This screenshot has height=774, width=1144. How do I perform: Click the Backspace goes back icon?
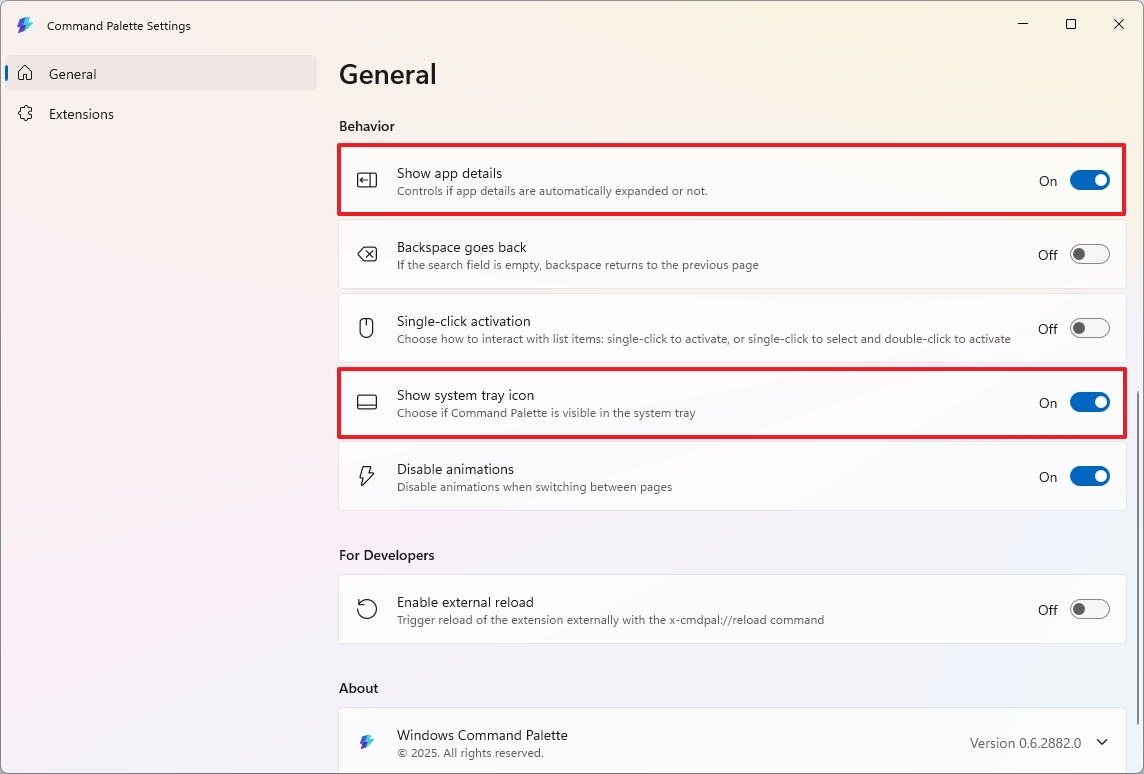click(366, 254)
